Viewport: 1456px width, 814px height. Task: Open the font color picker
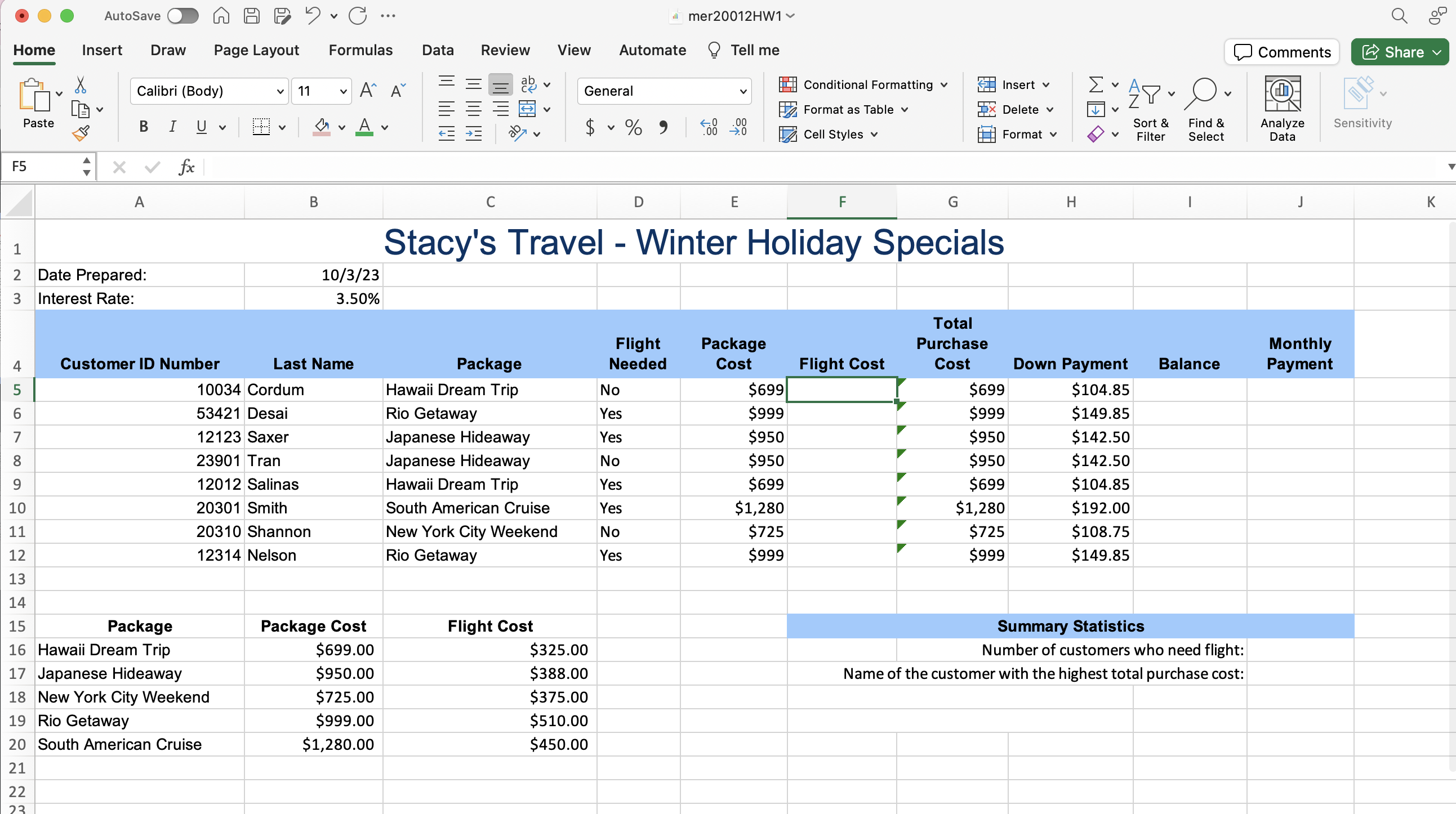[x=384, y=127]
